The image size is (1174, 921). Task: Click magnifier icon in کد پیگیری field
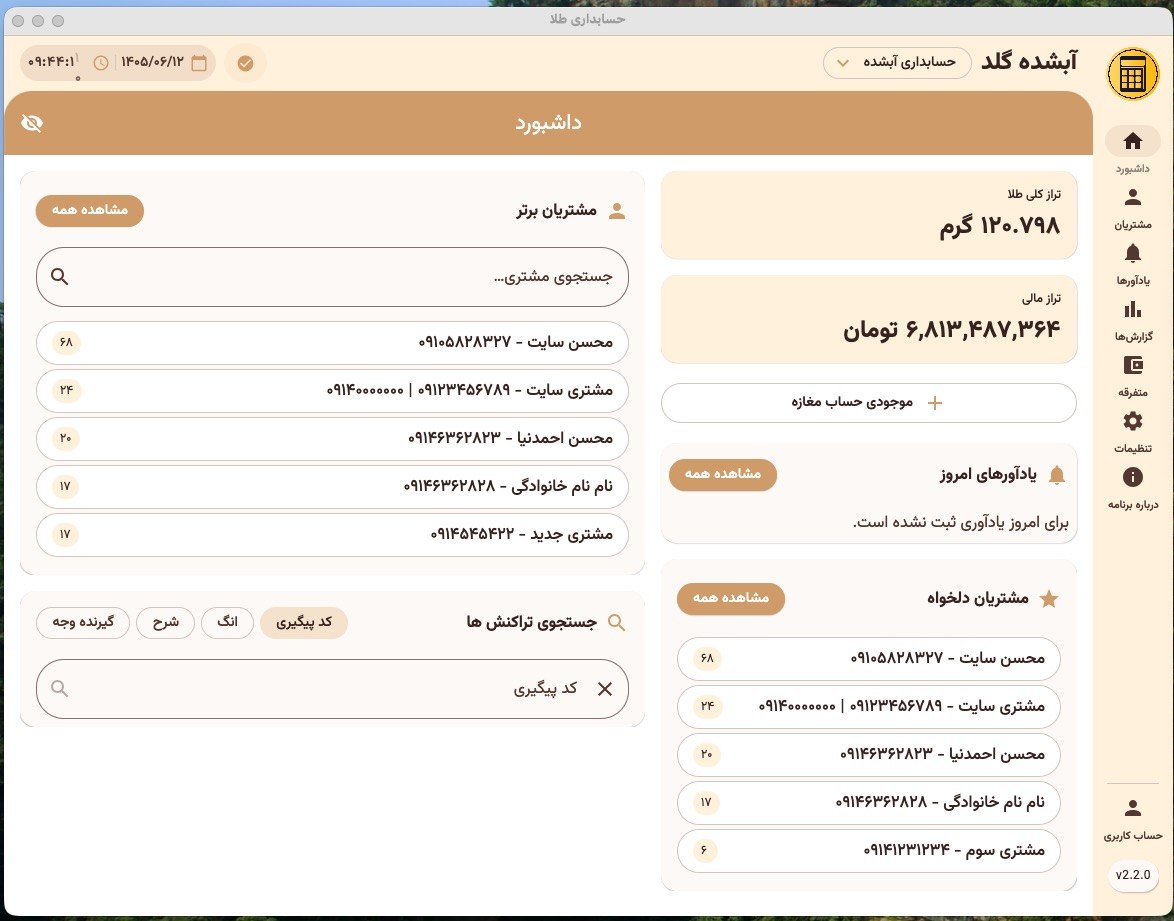[60, 689]
